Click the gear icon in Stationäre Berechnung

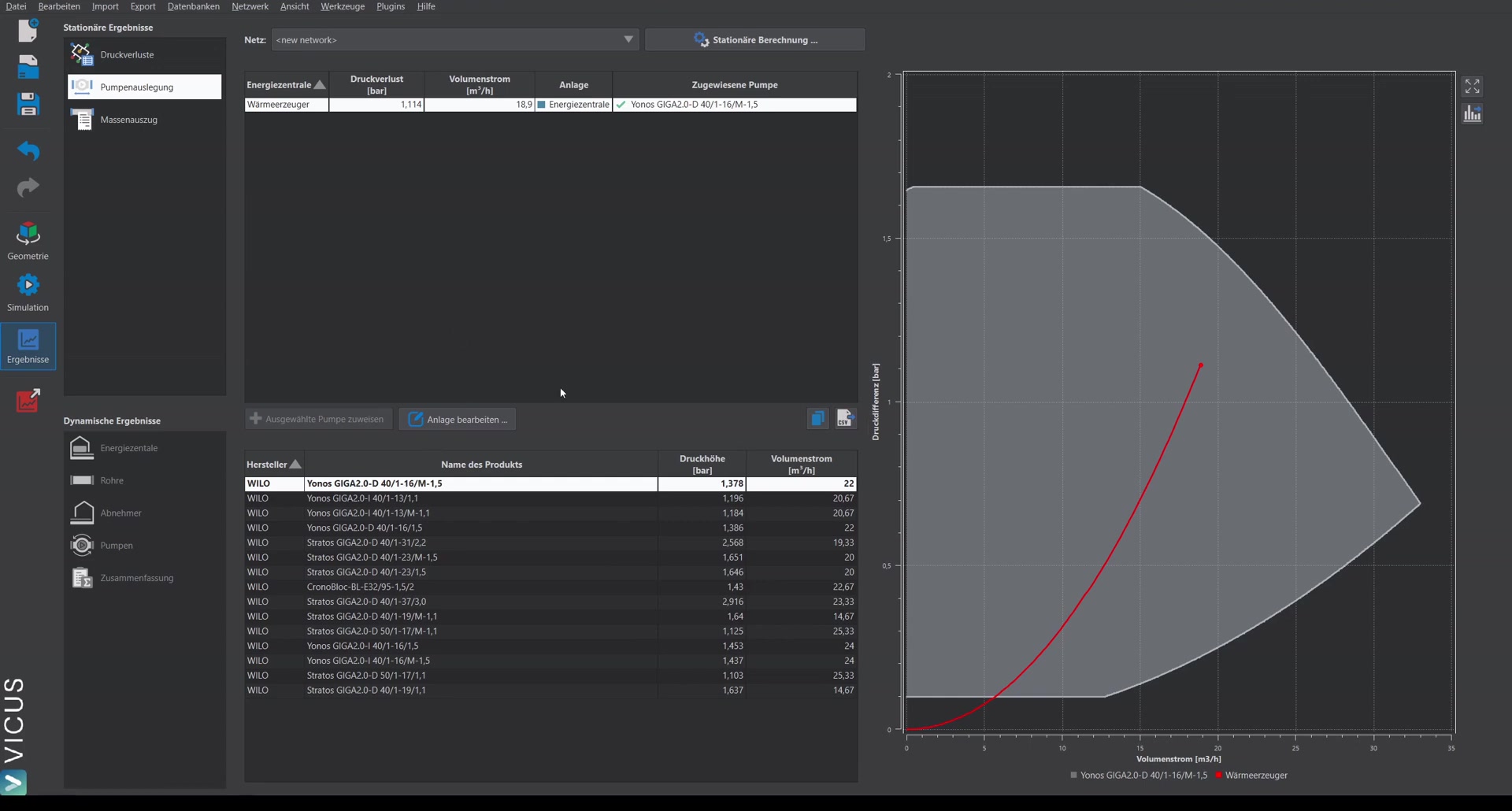[x=701, y=39]
